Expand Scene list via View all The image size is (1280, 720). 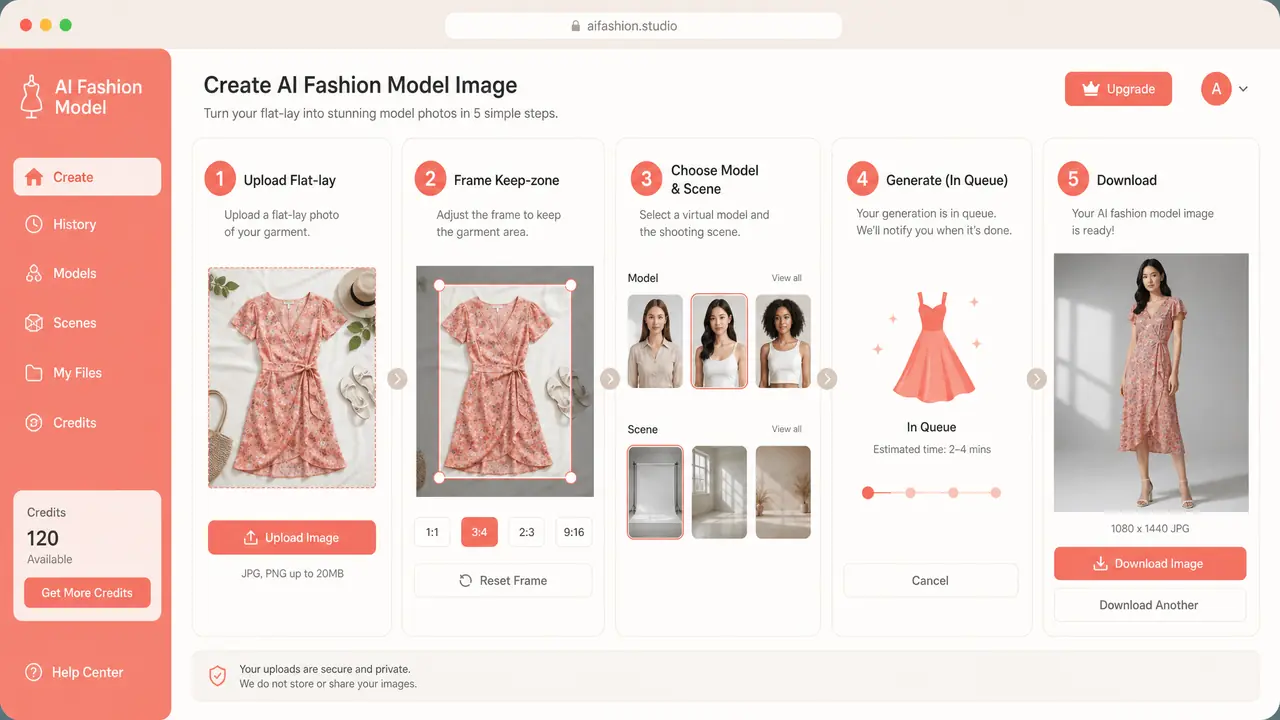786,429
